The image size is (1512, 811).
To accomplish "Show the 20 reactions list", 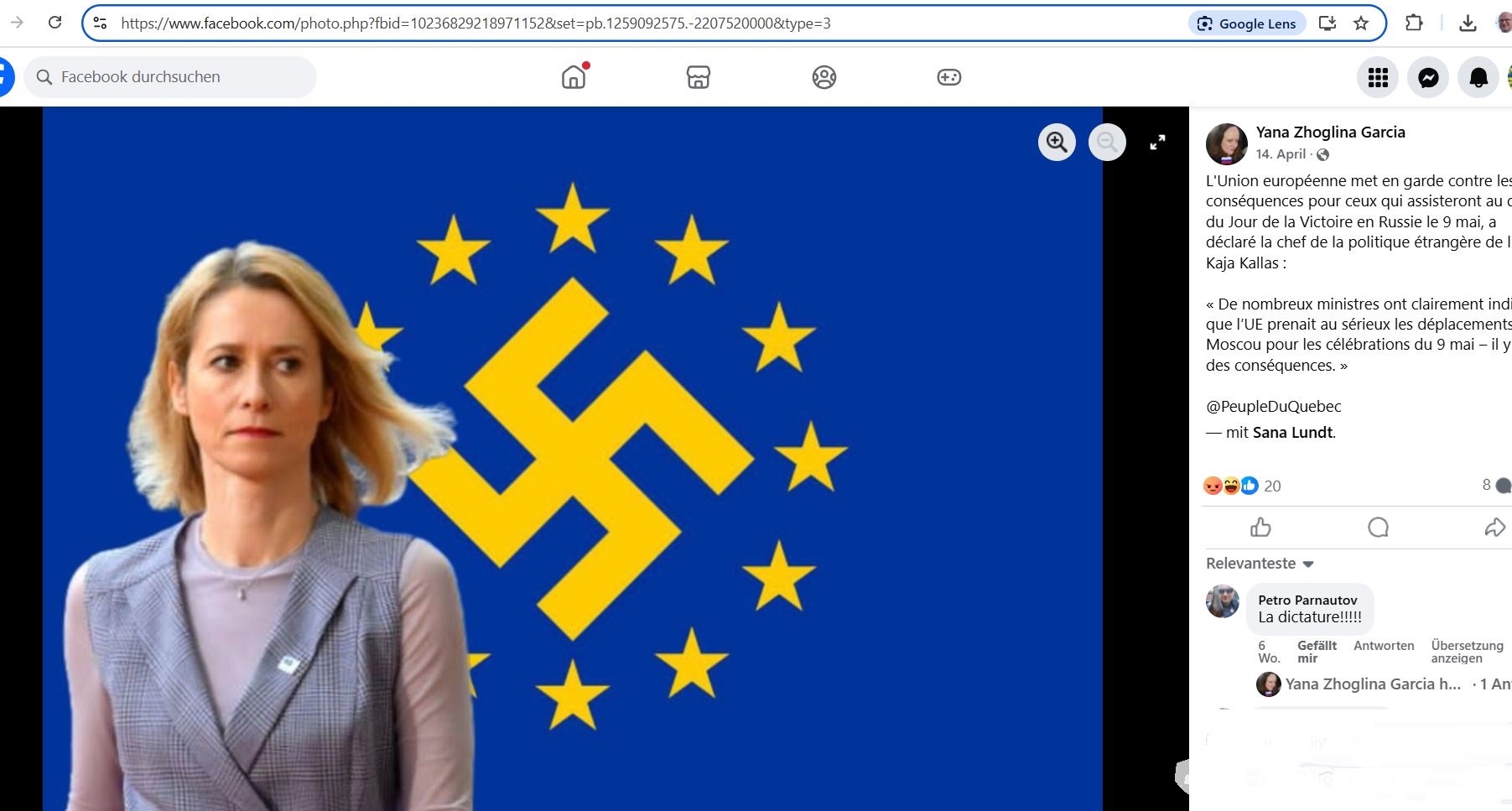I will 1272,486.
